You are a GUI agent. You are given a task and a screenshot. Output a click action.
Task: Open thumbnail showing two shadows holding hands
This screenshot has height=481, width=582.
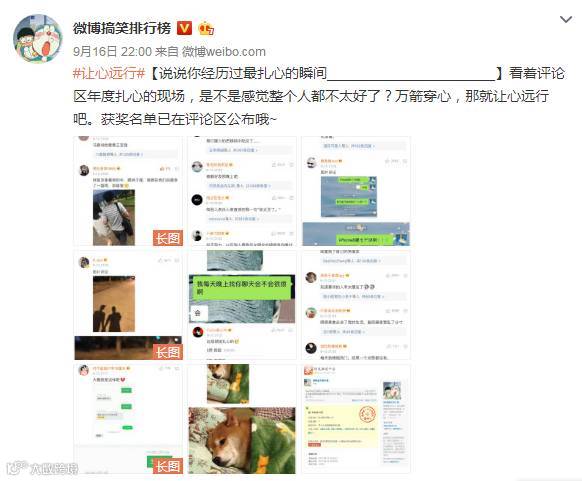(x=128, y=305)
